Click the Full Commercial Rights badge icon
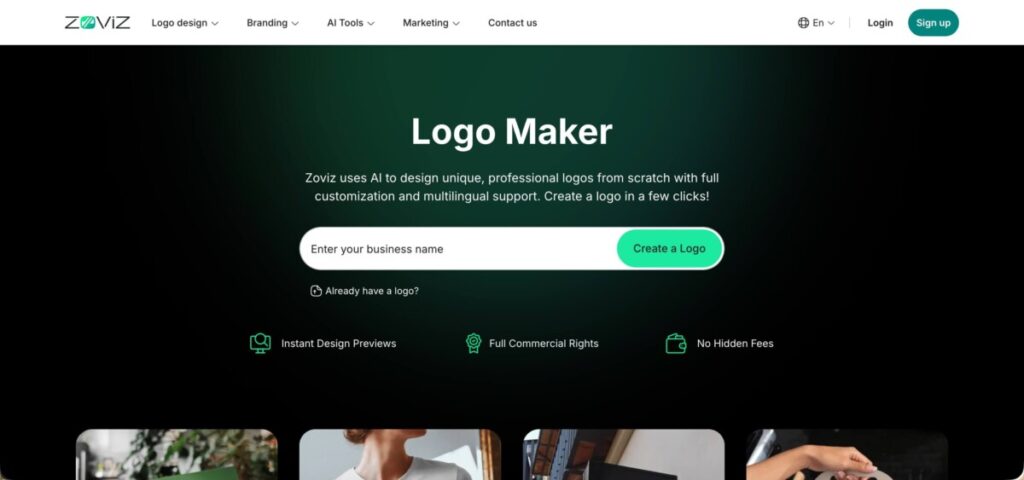Screen dimensions: 1024x480 coord(473,343)
